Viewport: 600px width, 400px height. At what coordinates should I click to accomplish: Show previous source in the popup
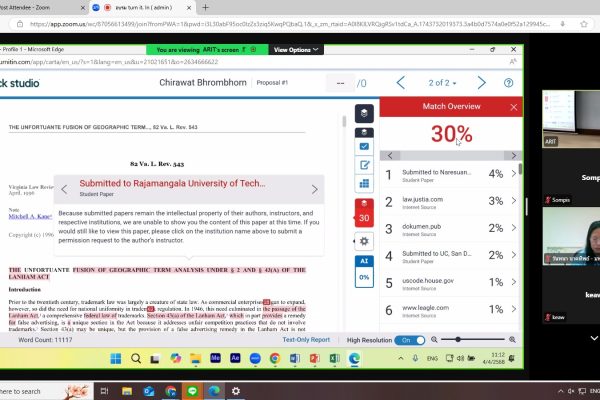point(64,189)
